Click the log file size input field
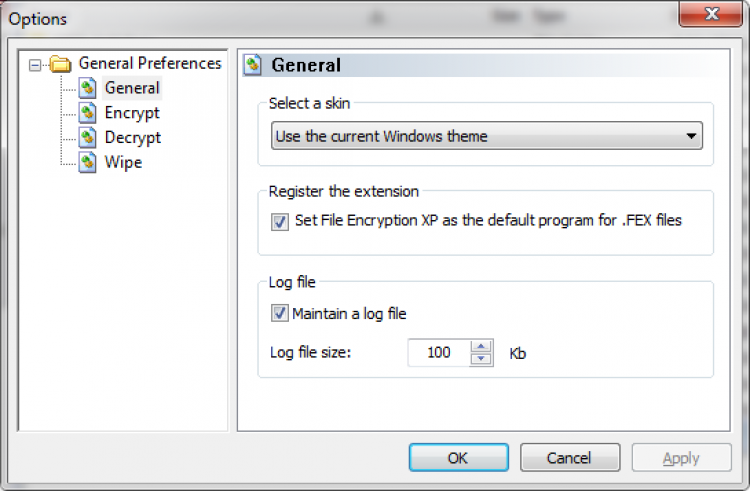Screen dimensions: 750x491 pos(438,353)
